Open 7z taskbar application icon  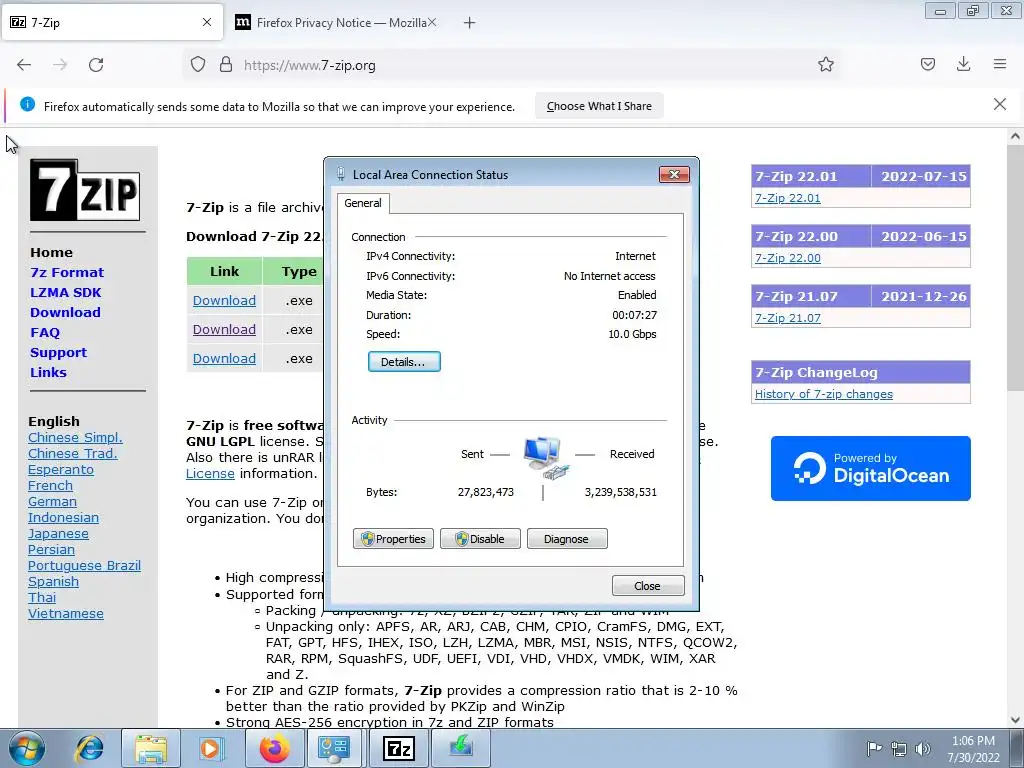(x=398, y=748)
